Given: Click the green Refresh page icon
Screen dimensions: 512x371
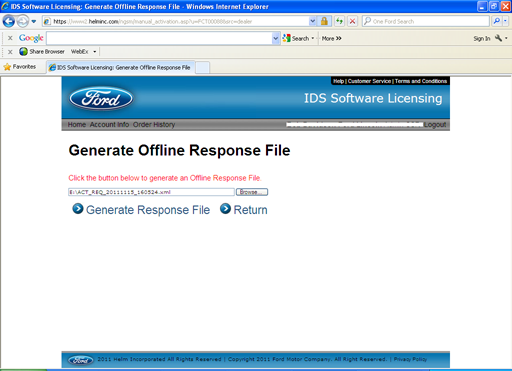Looking at the screenshot, I should [x=339, y=21].
